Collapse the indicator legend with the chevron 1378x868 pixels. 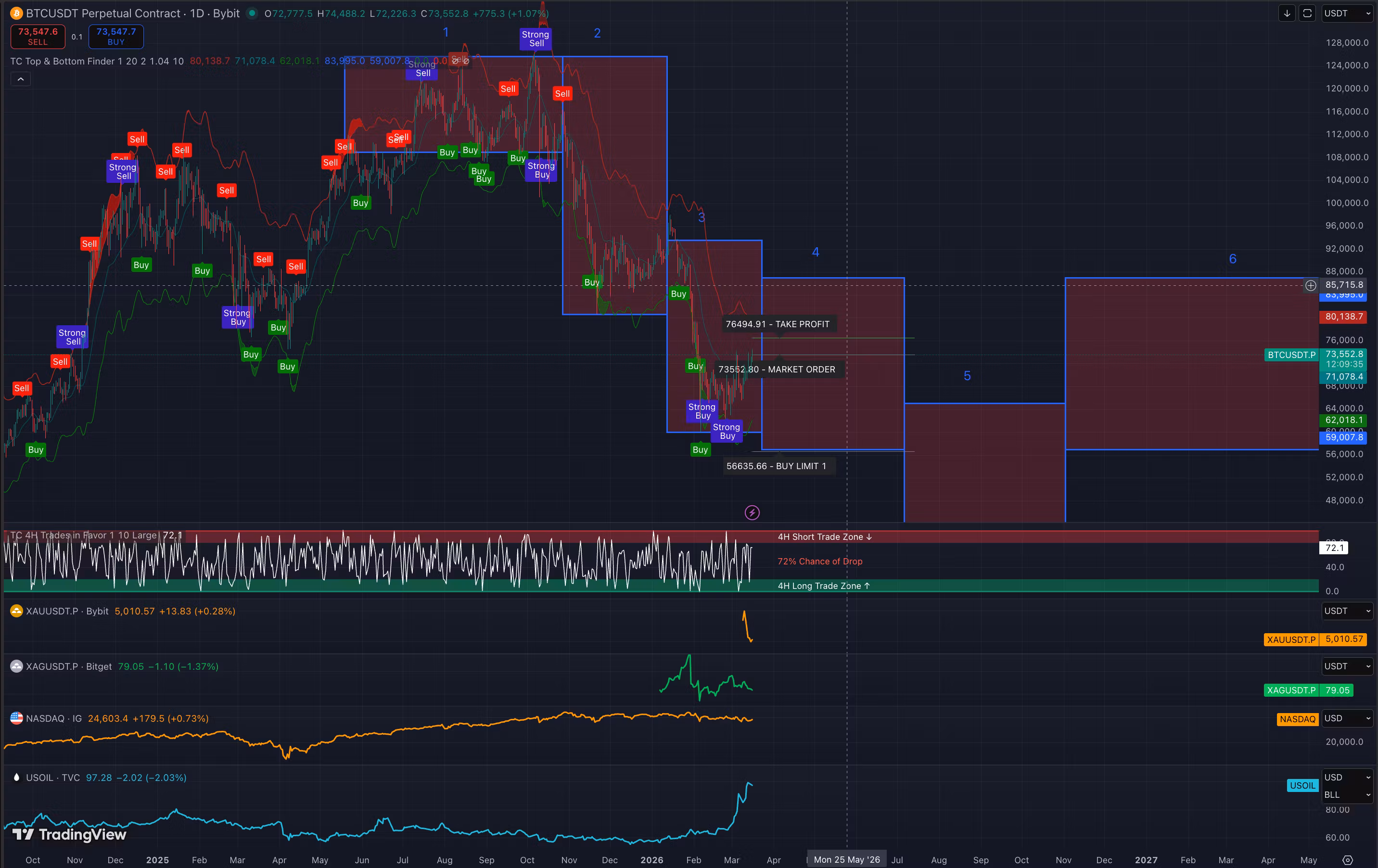coord(21,79)
